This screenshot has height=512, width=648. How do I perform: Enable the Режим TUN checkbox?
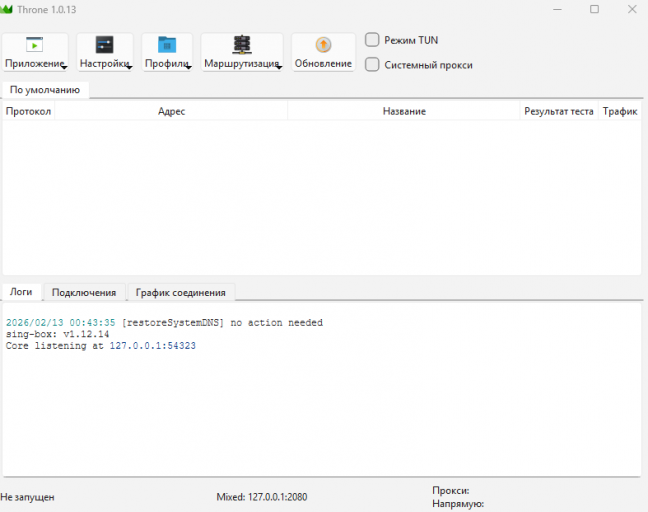[x=372, y=40]
